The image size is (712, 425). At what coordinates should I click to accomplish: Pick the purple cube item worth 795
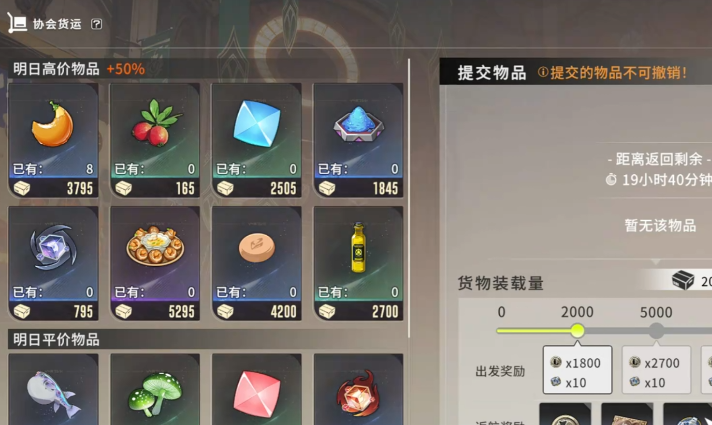pyautogui.click(x=54, y=263)
